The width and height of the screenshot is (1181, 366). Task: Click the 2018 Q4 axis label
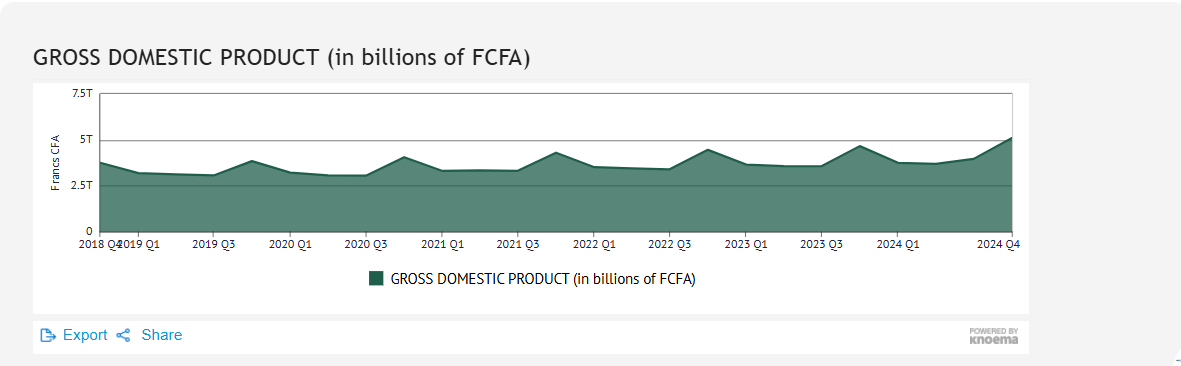click(x=99, y=244)
